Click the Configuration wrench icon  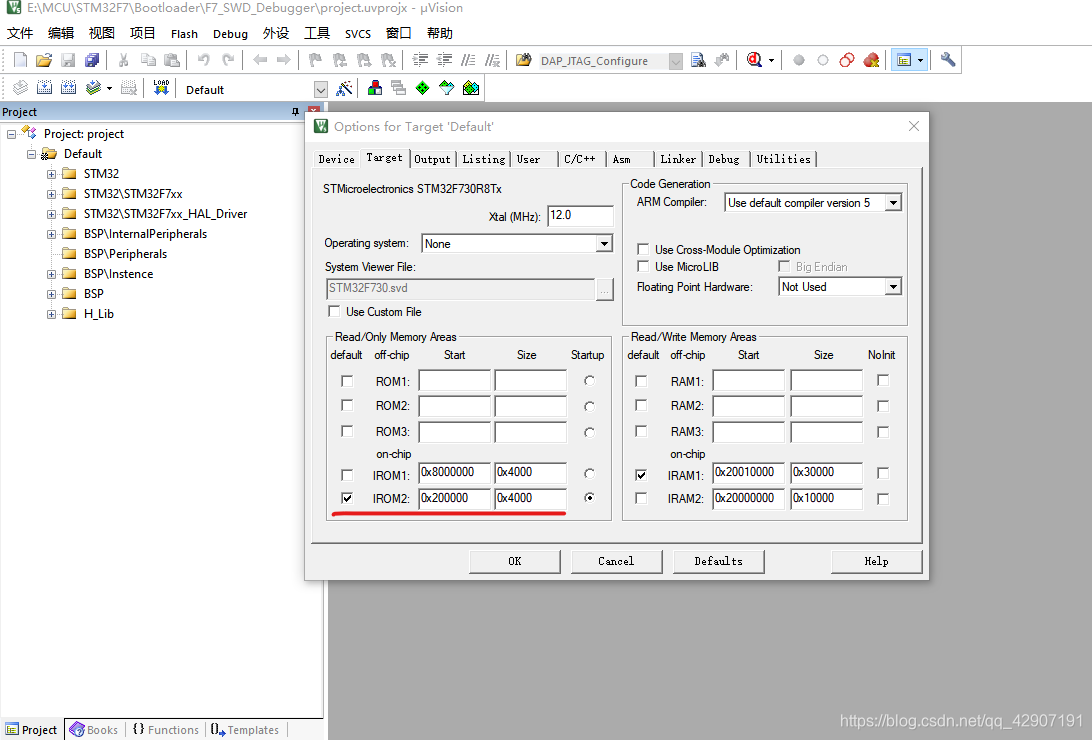click(x=948, y=60)
